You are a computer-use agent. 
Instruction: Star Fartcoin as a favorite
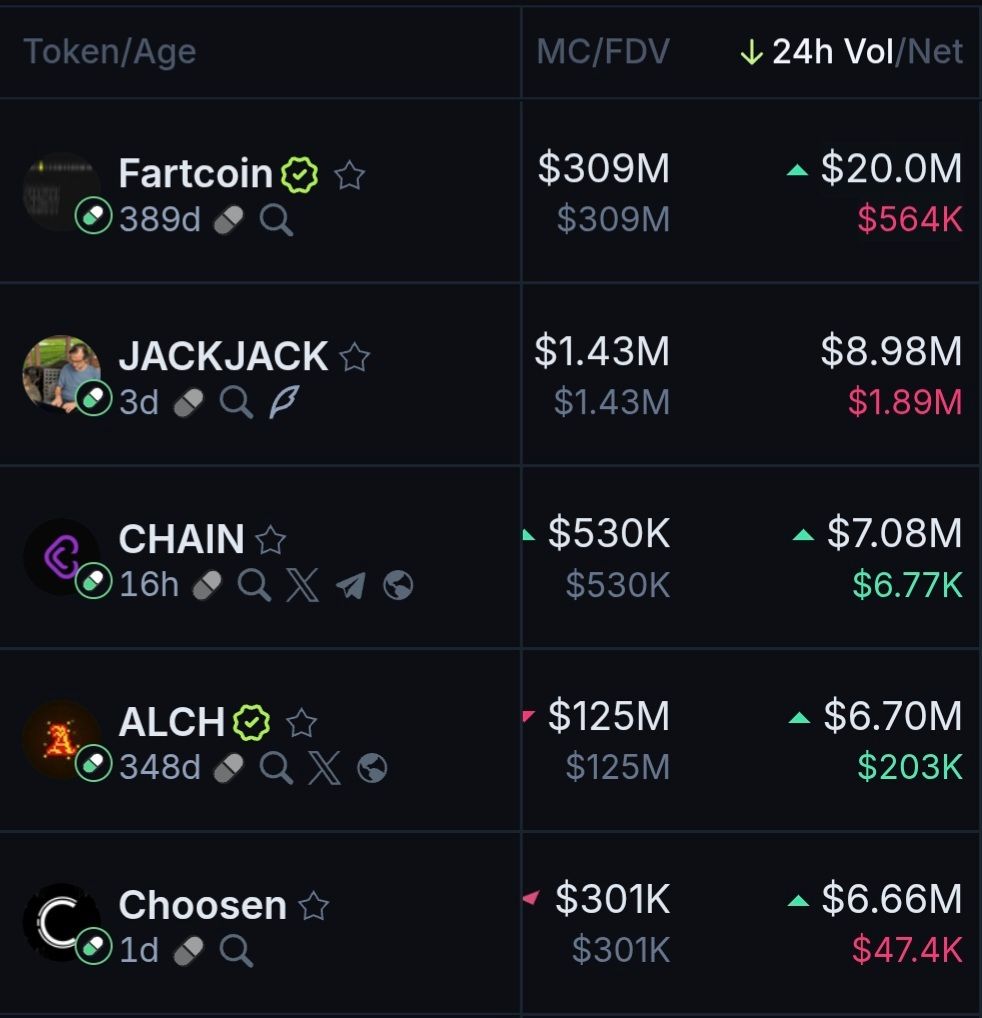349,176
